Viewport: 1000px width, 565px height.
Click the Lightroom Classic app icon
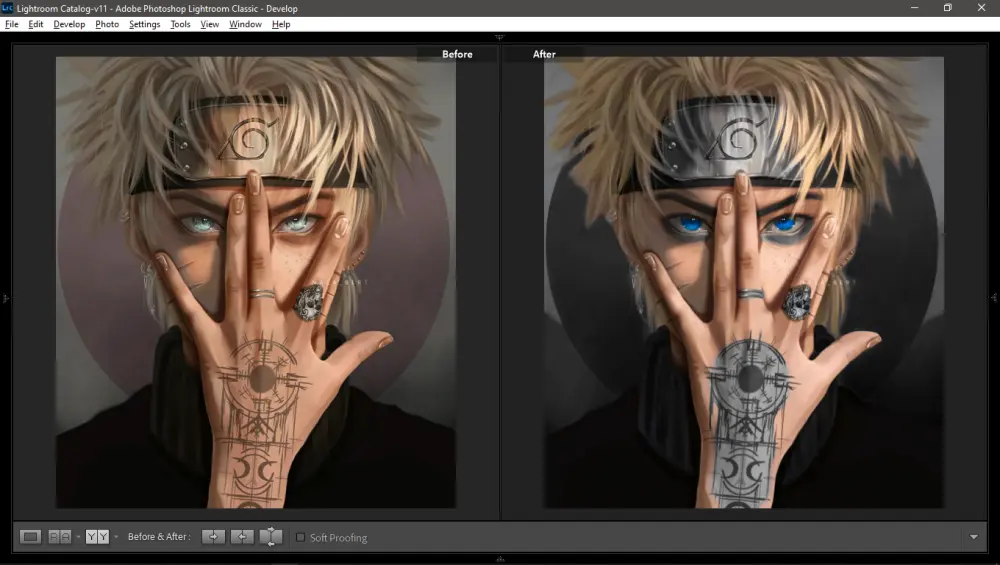[7, 8]
